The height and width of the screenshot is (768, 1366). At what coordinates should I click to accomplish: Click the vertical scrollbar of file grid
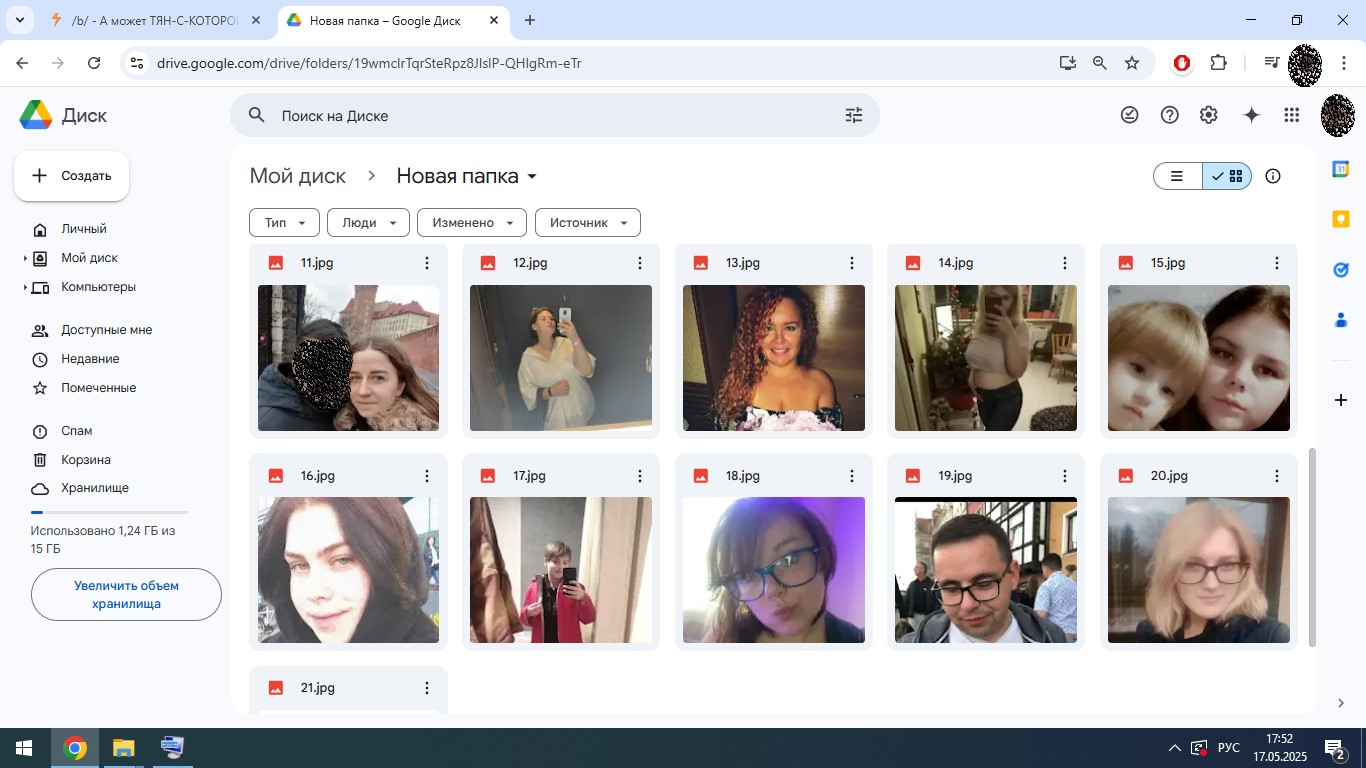coord(1312,547)
